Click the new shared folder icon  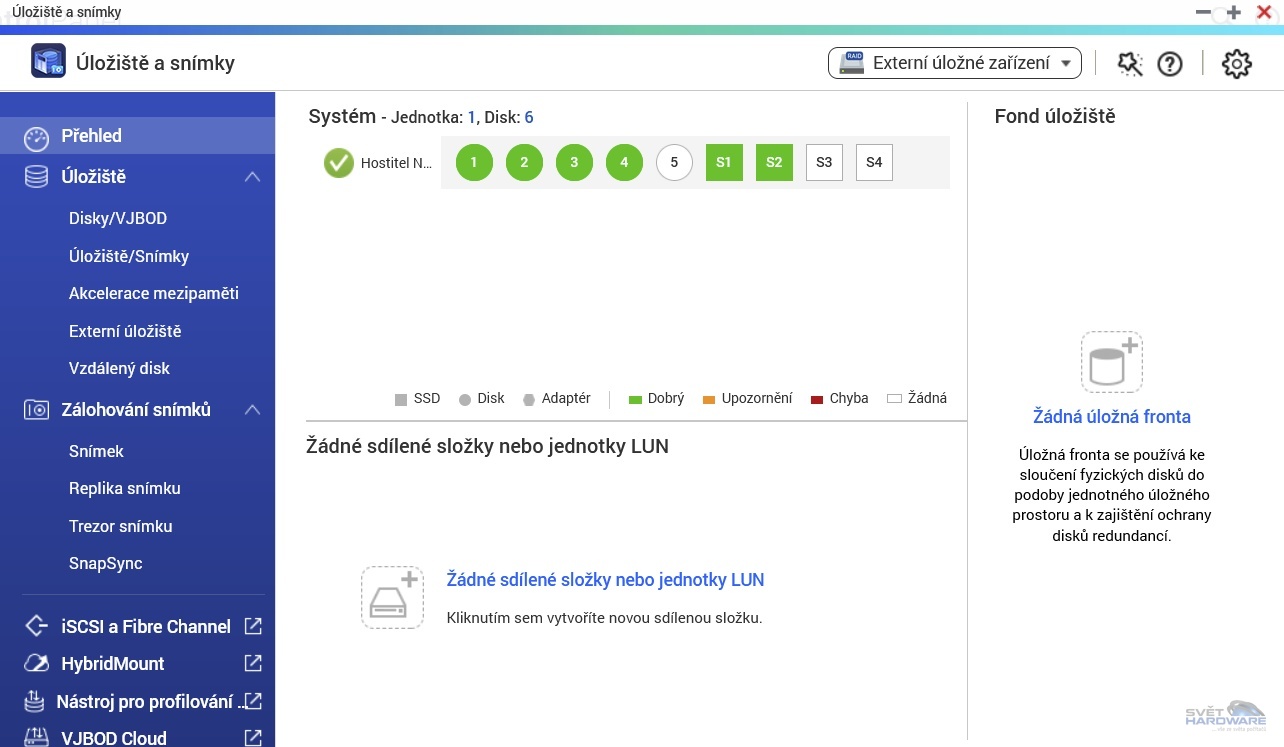point(392,597)
